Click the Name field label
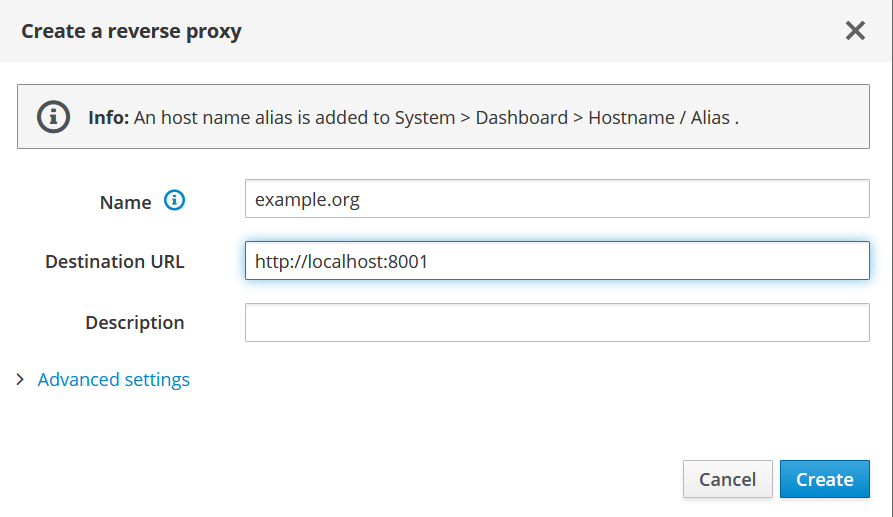 click(x=125, y=202)
